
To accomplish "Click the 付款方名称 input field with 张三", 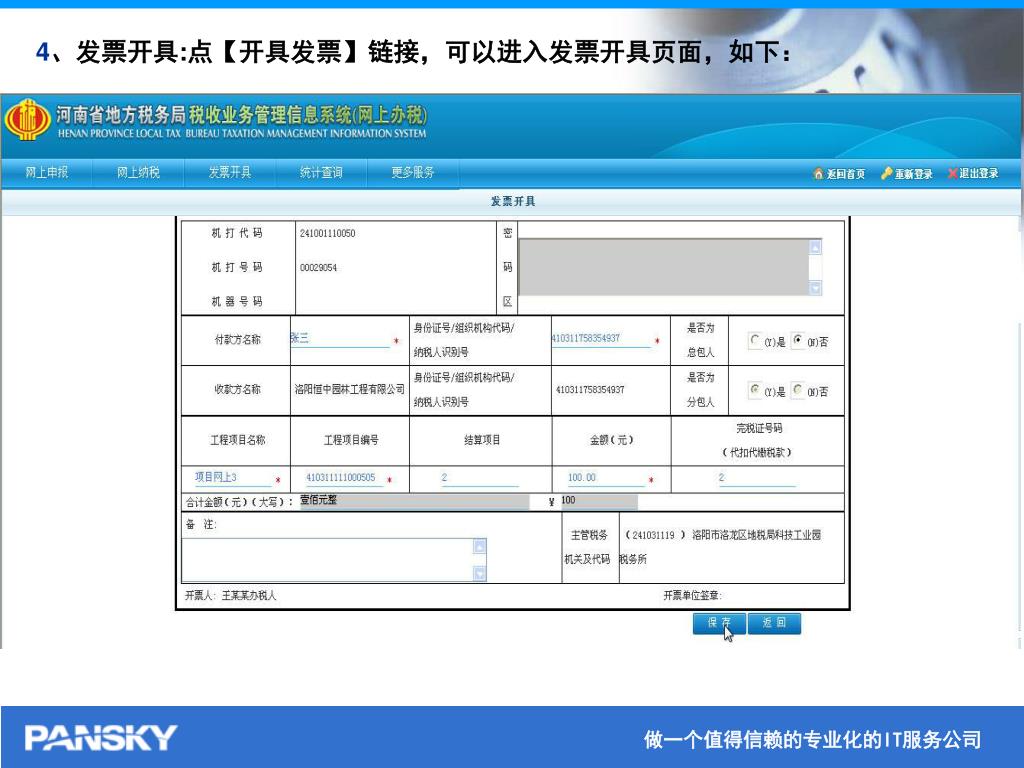I will [340, 339].
